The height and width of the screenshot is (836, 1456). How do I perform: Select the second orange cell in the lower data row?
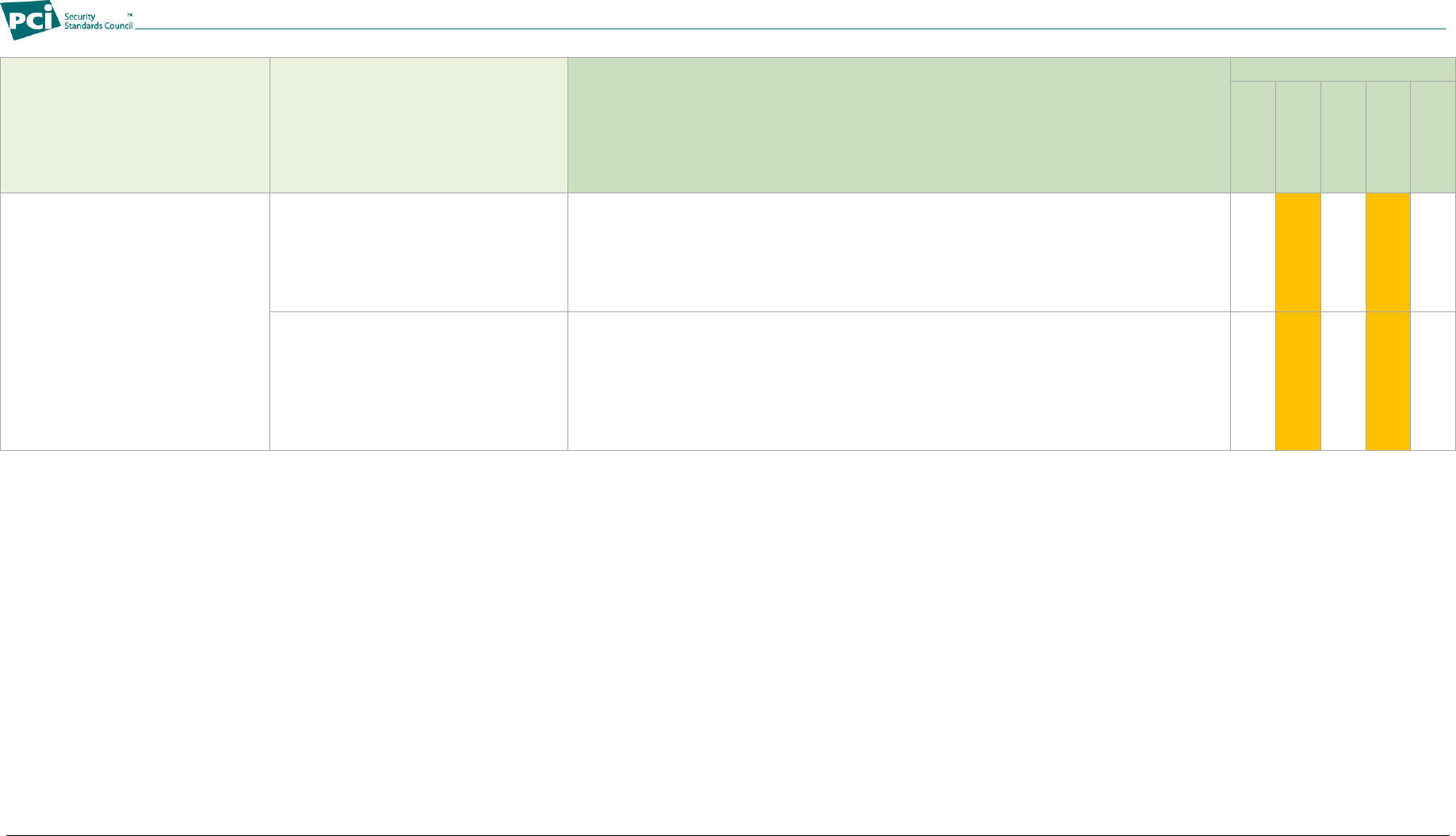[x=1388, y=381]
